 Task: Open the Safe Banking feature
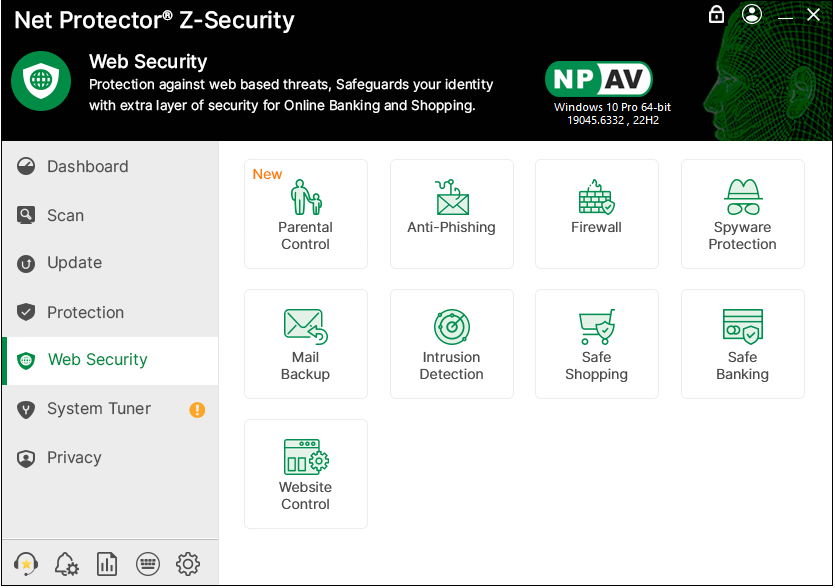click(x=742, y=344)
